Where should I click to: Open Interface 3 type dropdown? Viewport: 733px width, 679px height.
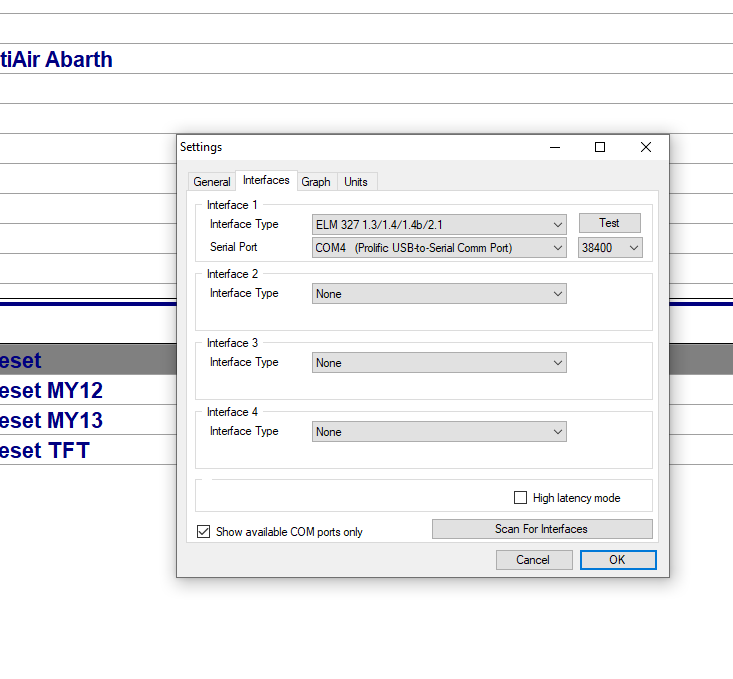pyautogui.click(x=440, y=363)
